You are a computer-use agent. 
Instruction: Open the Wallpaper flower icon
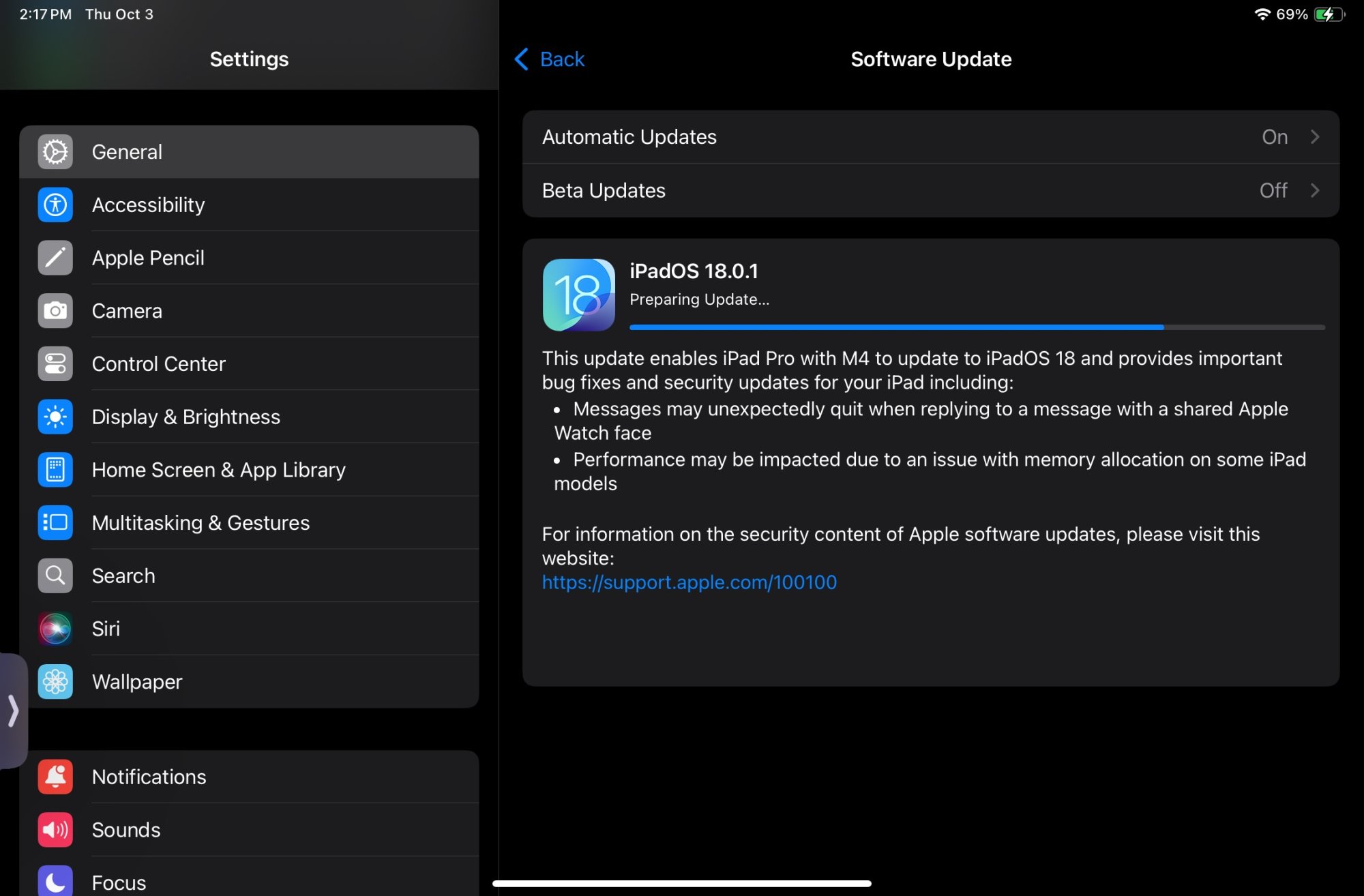point(55,681)
